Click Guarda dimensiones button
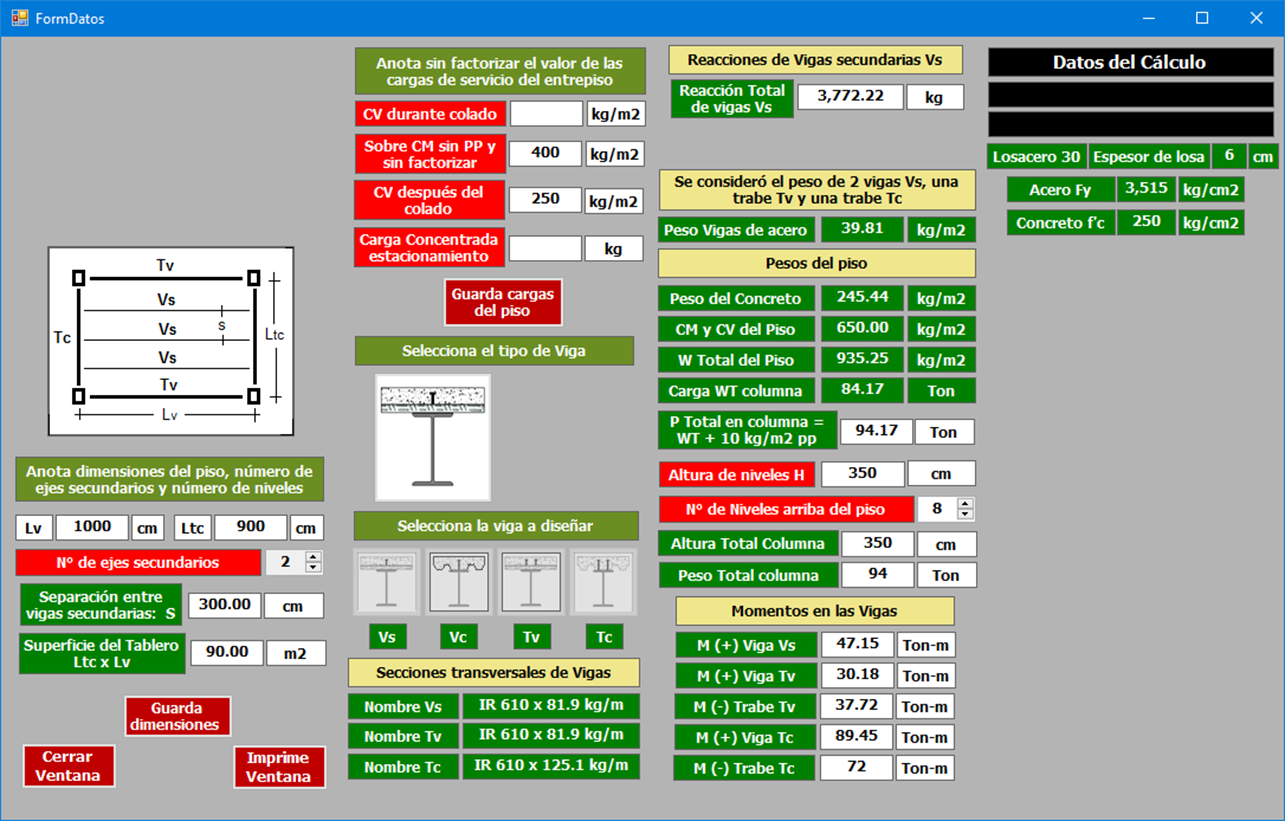The image size is (1285, 821). [178, 716]
